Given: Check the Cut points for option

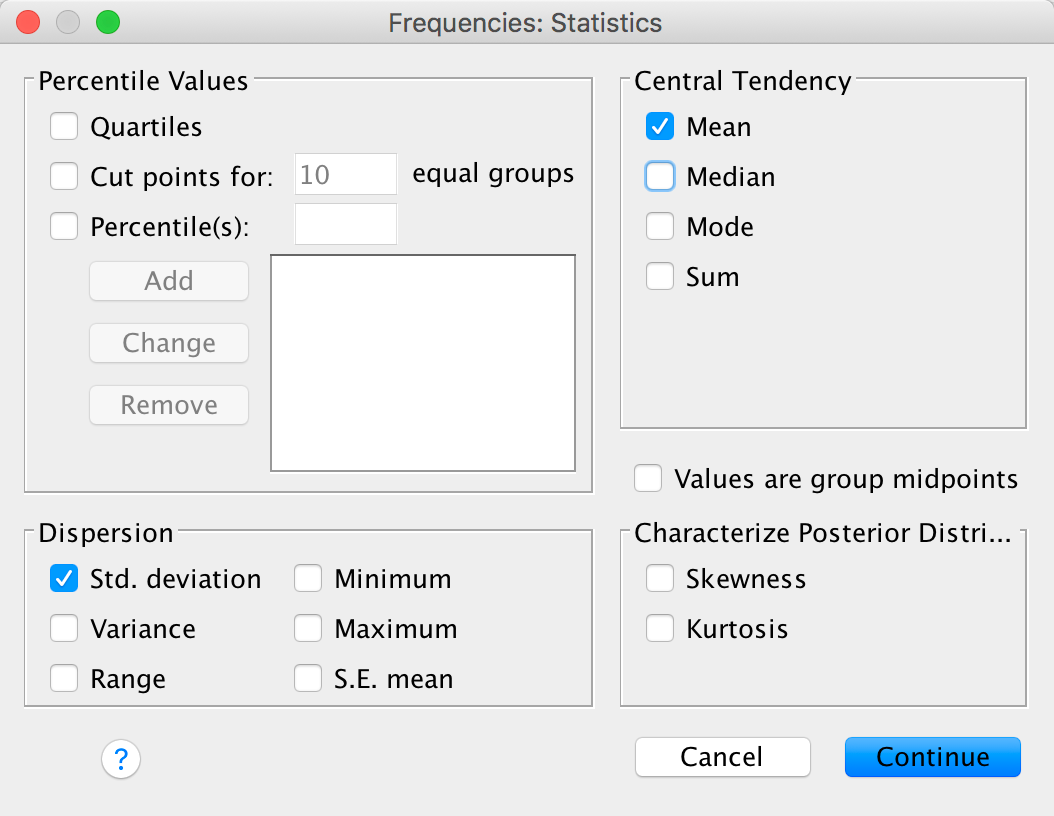Looking at the screenshot, I should [64, 177].
